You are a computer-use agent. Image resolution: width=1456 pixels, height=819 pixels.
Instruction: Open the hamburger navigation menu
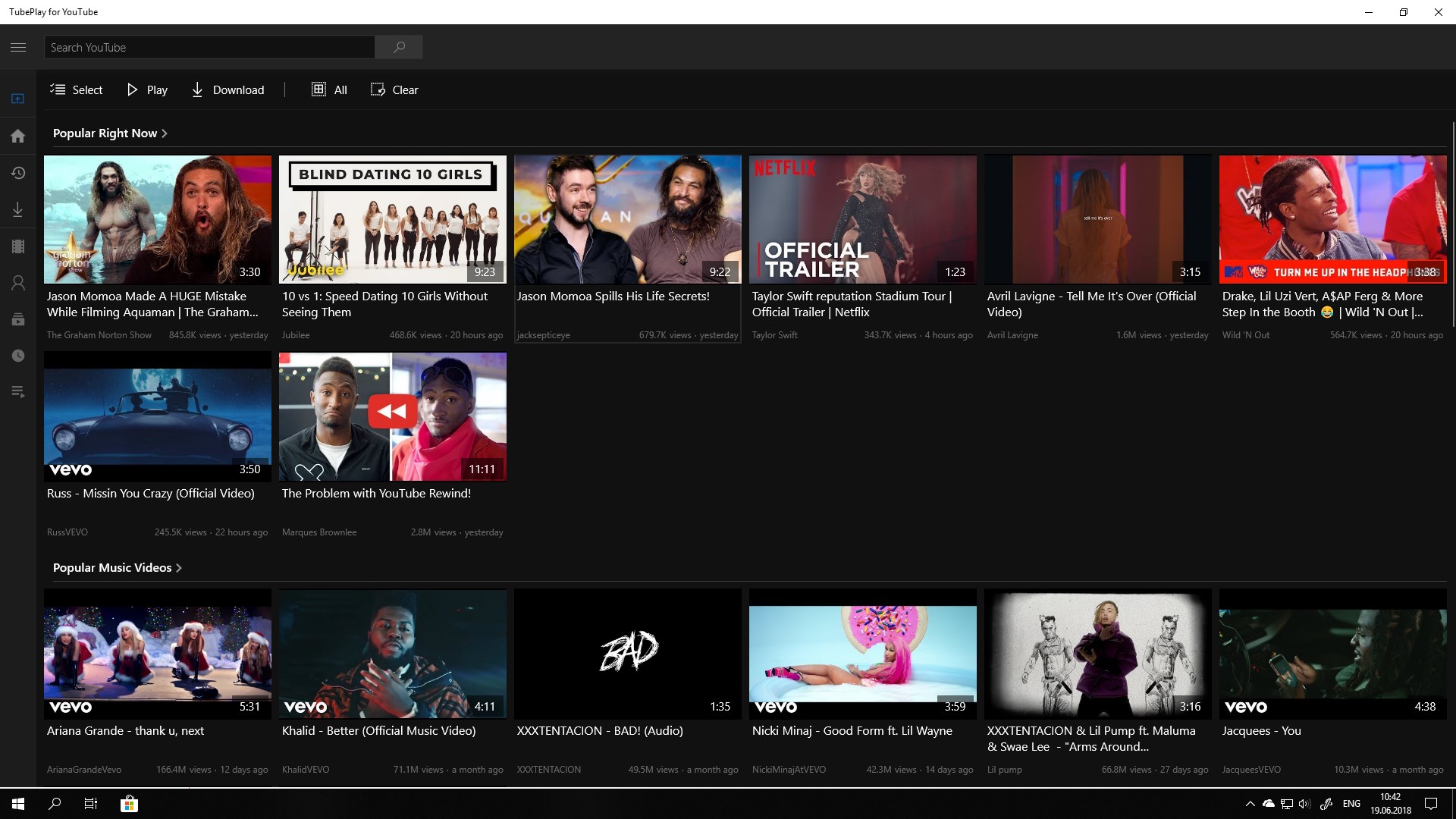tap(18, 47)
